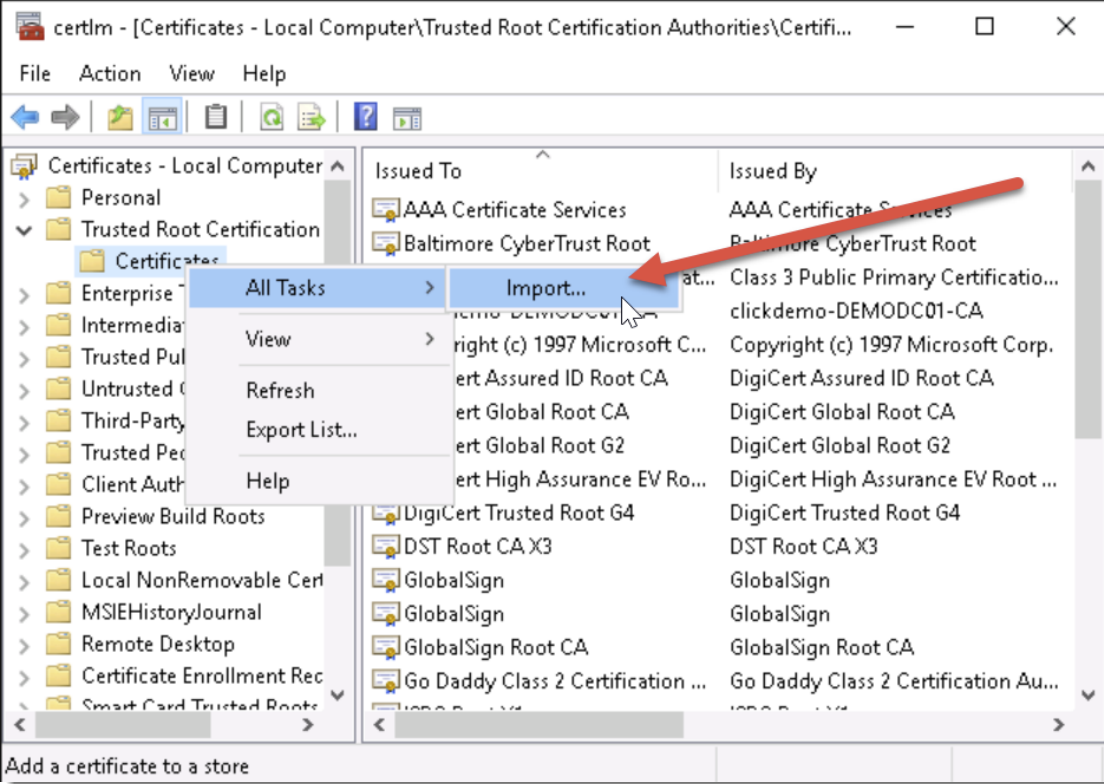Viewport: 1104px width, 784px height.
Task: Sort by the Issued By column header
Action: 896,171
